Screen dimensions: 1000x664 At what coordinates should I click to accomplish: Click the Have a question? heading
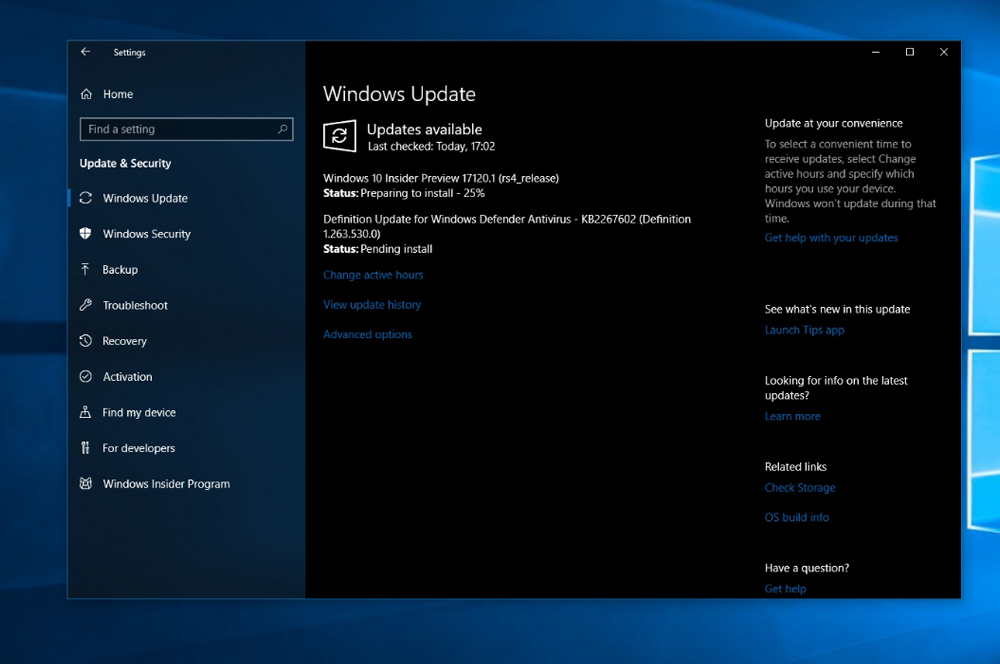pyautogui.click(x=807, y=568)
